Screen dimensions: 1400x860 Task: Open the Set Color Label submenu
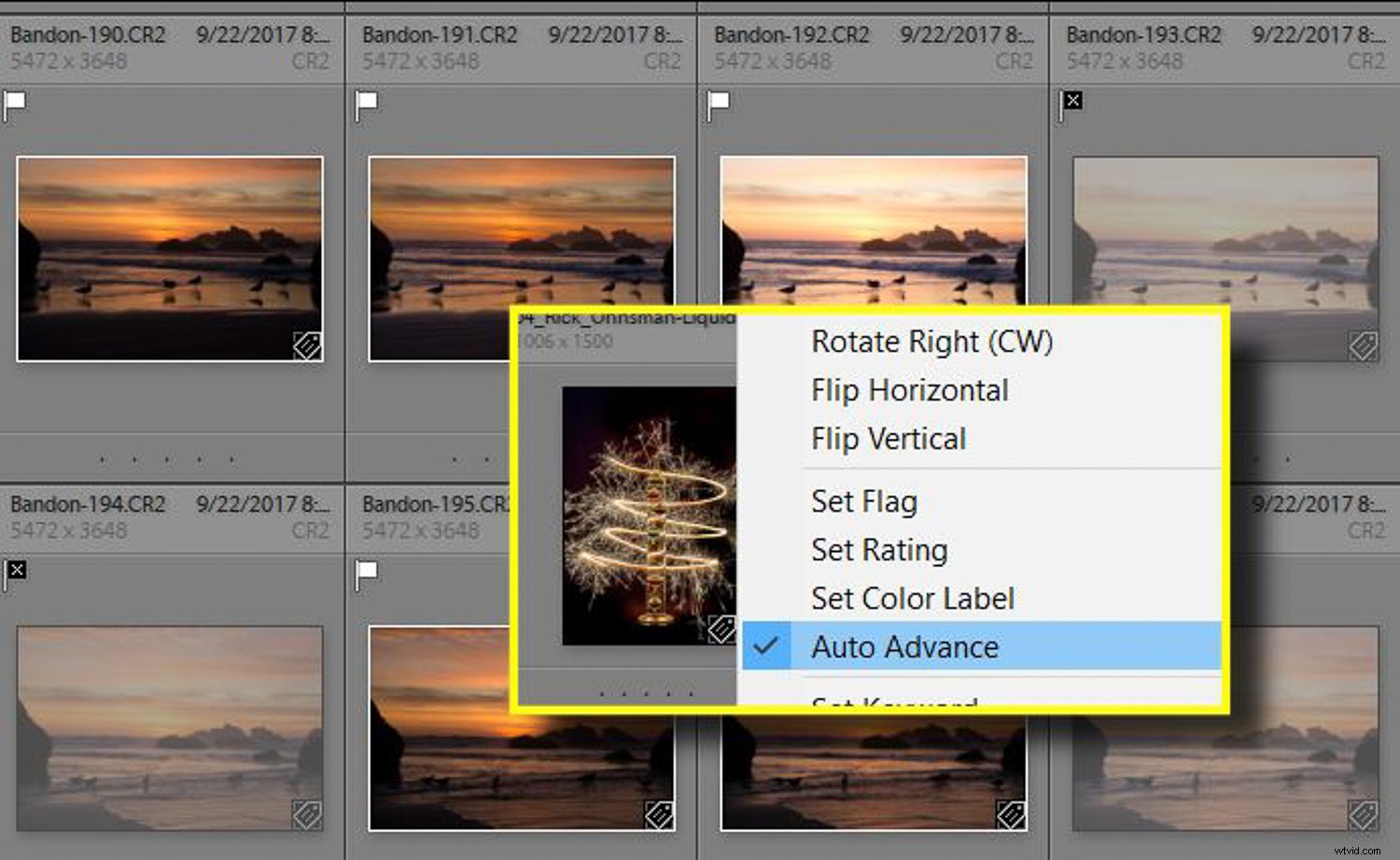click(x=912, y=598)
